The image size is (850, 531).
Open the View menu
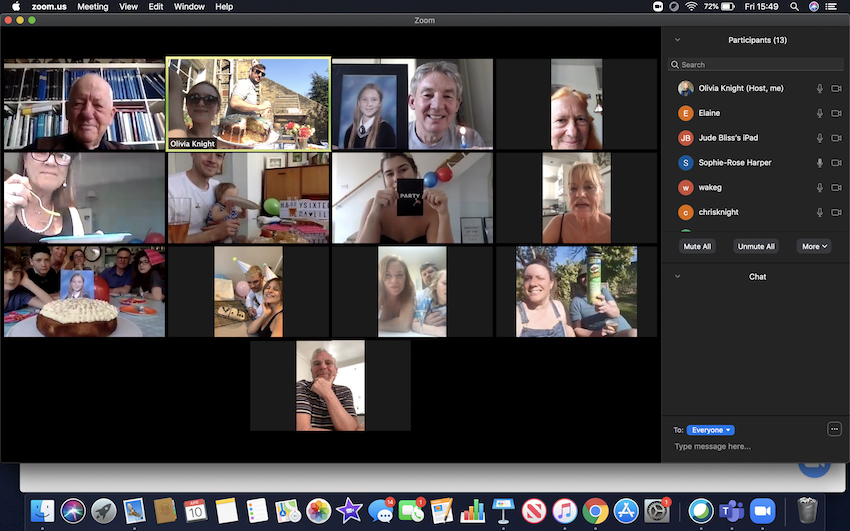tap(128, 7)
